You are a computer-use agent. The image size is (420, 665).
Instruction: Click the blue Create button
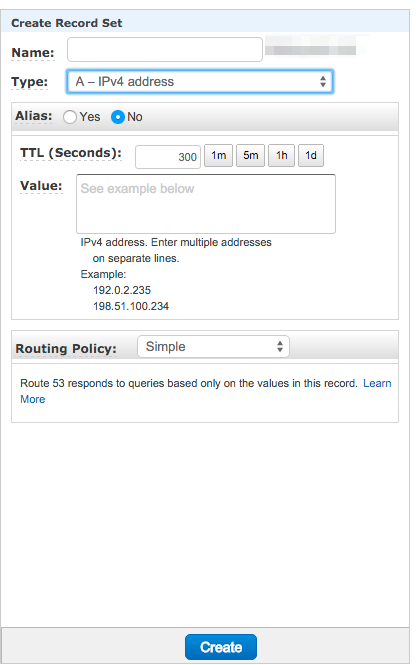click(x=221, y=647)
